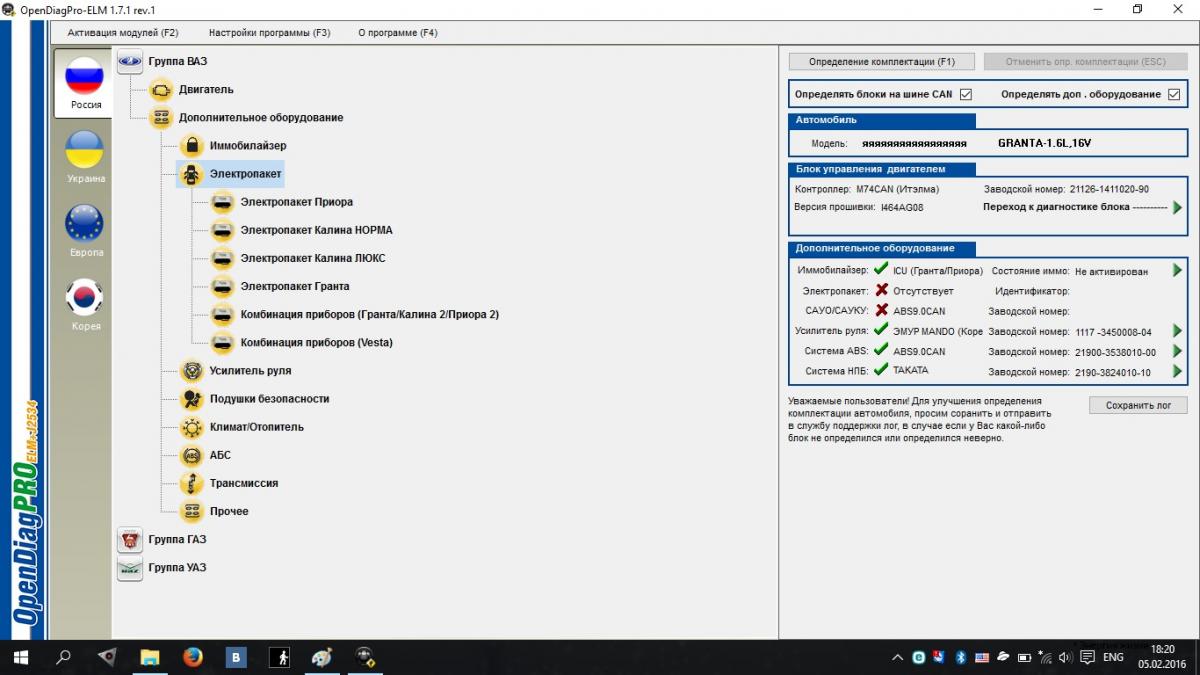Click the Группа ВАЗ logo icon

click(x=130, y=61)
